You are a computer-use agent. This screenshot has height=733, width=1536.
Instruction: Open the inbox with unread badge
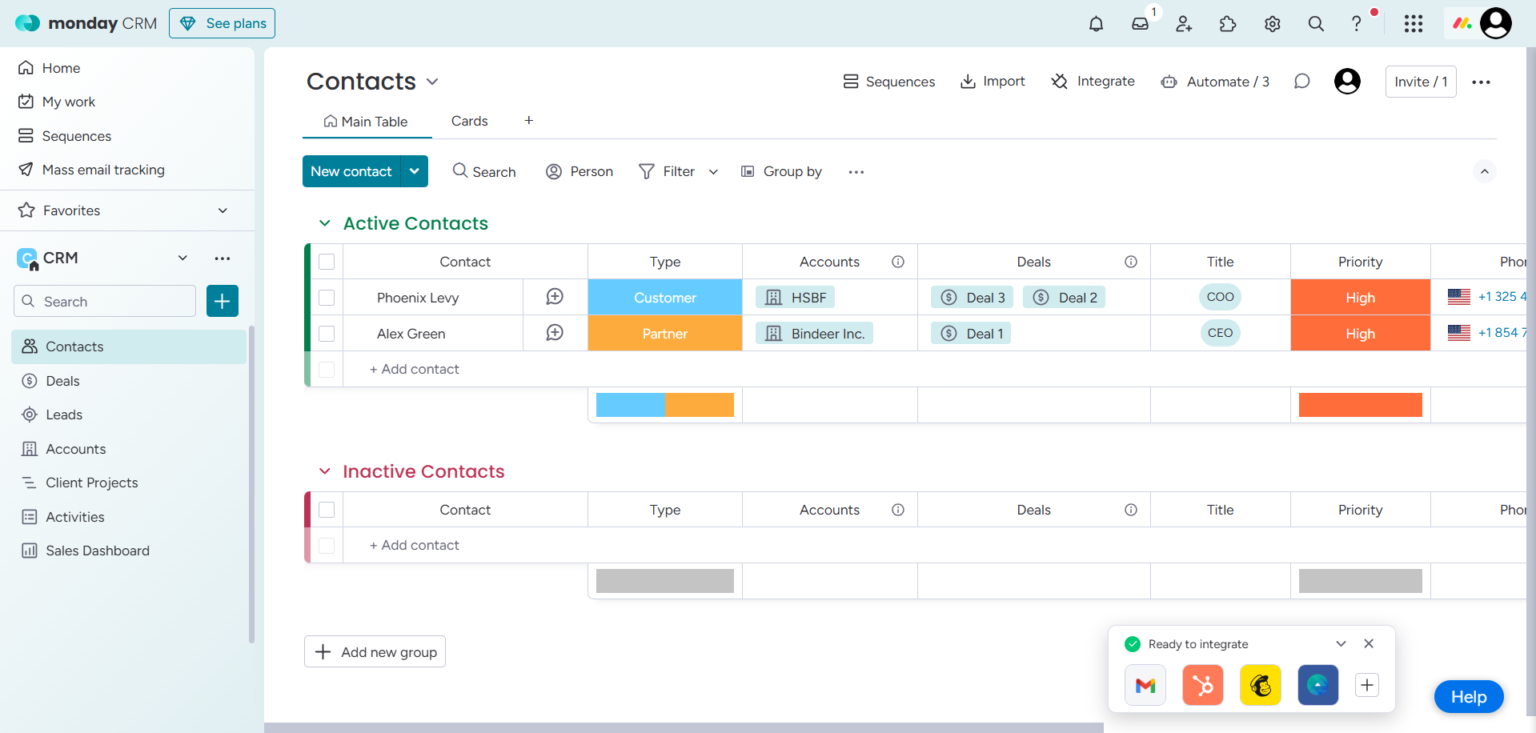pyautogui.click(x=1139, y=22)
